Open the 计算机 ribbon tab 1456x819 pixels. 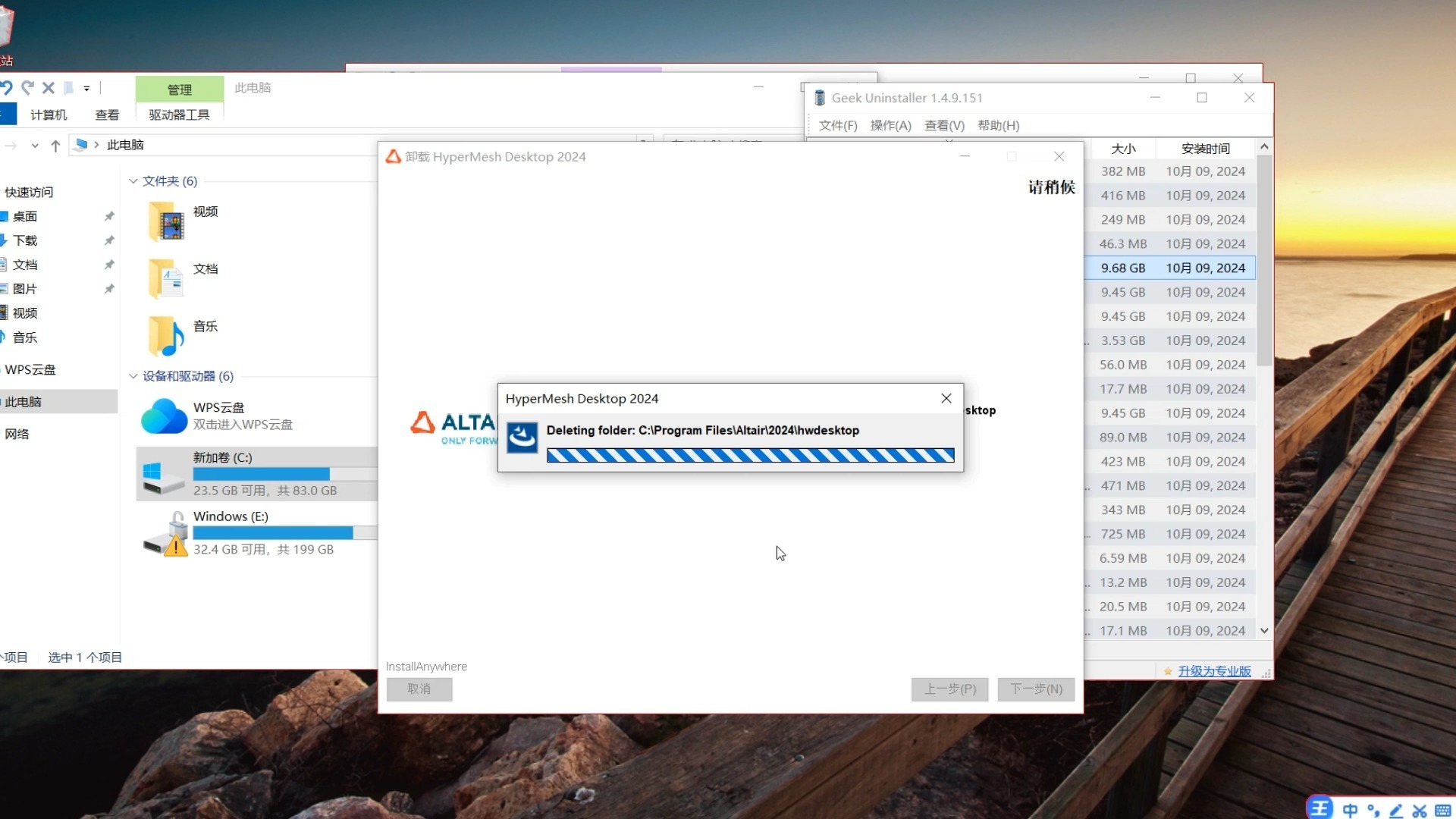(49, 115)
